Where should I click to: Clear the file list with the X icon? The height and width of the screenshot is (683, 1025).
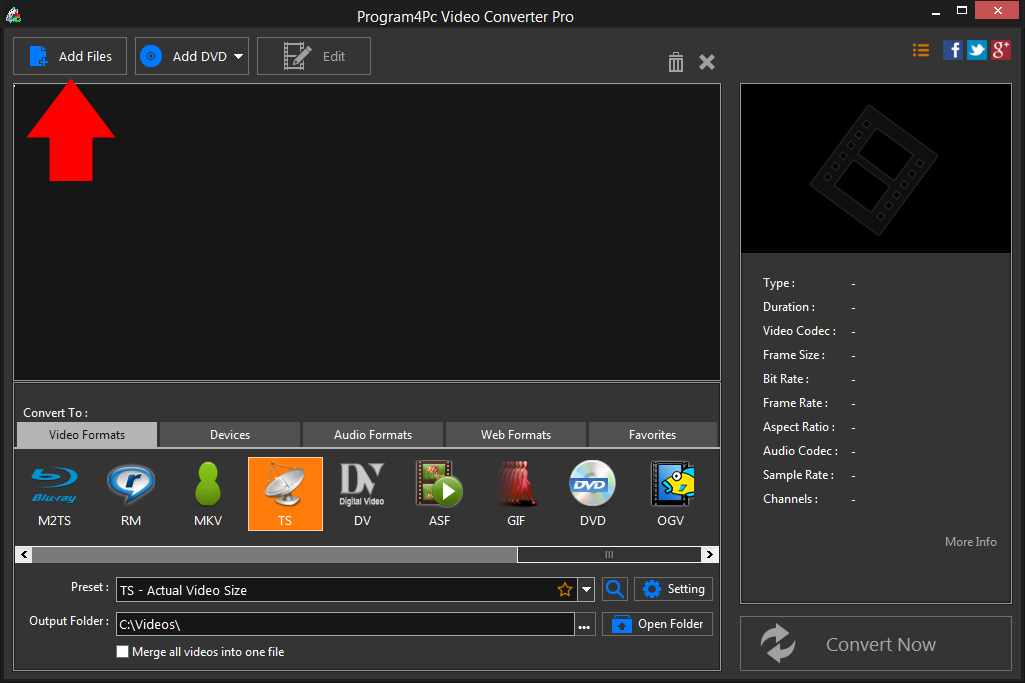click(707, 61)
